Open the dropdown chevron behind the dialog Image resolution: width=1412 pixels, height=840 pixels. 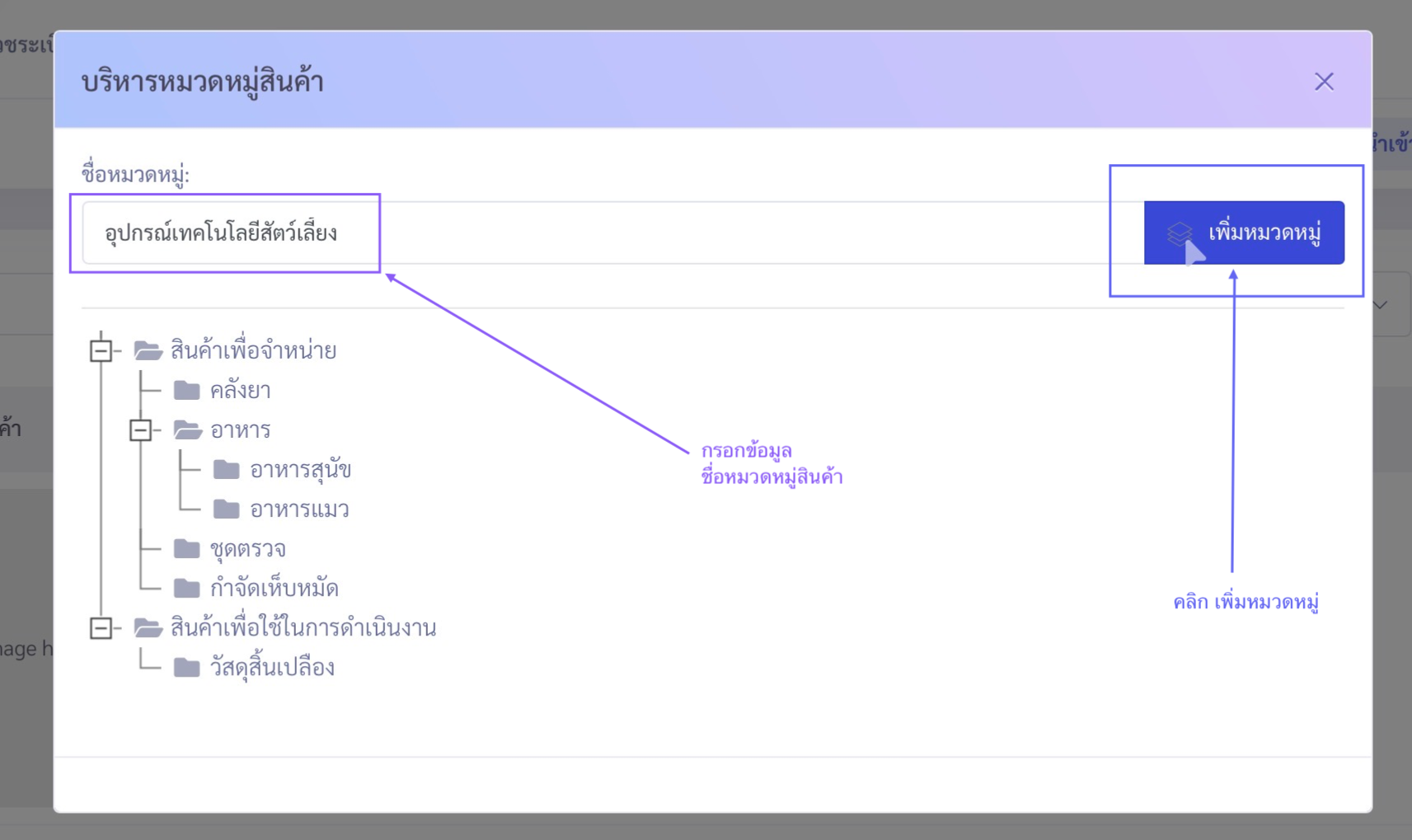pyautogui.click(x=1381, y=305)
